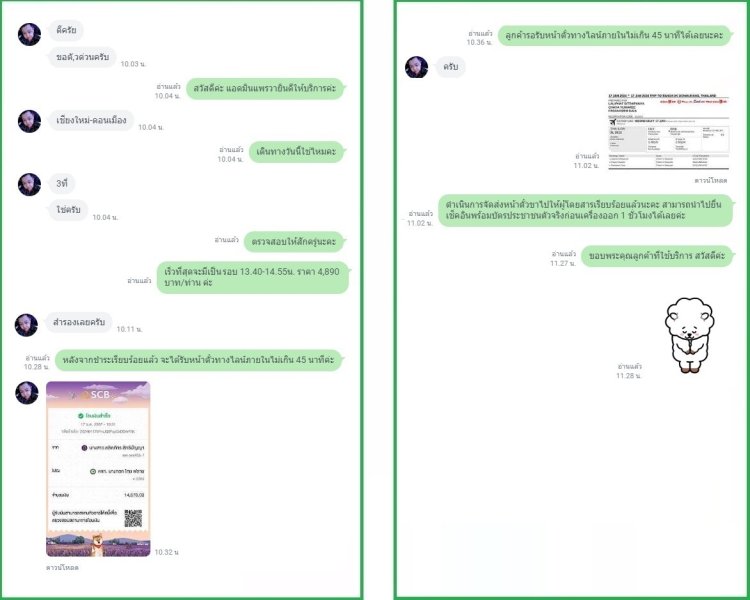Click the QR code on the SCB slip
Screen dimensions: 750x600
[133, 518]
